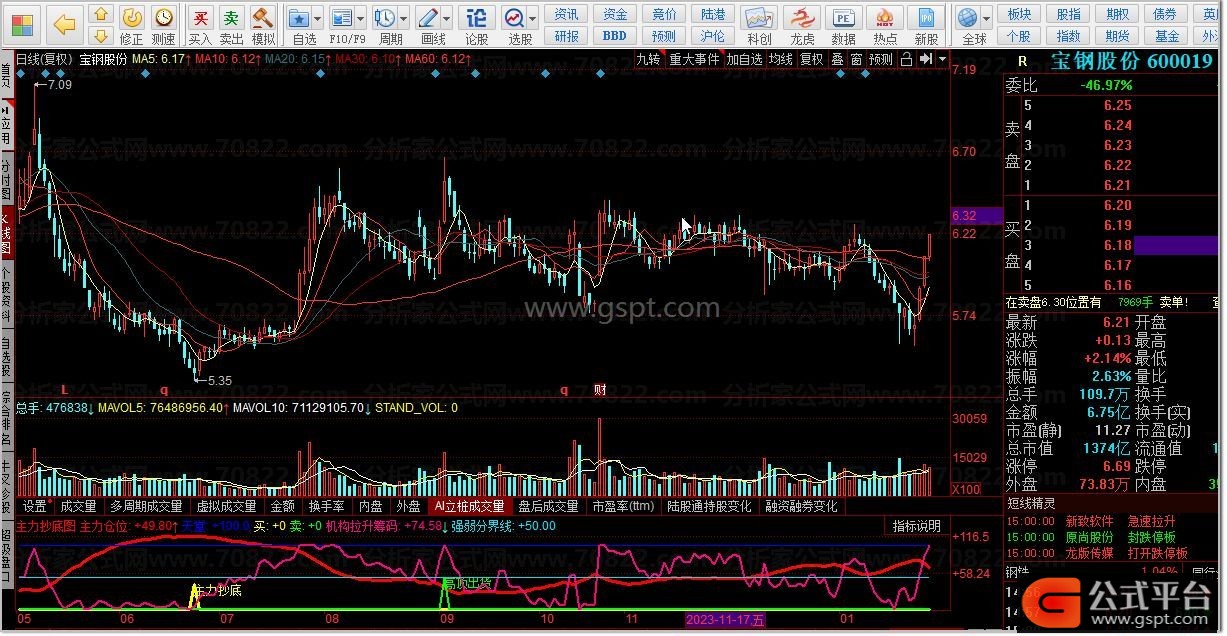Click the 新致软件 alert entry

(x=1090, y=521)
